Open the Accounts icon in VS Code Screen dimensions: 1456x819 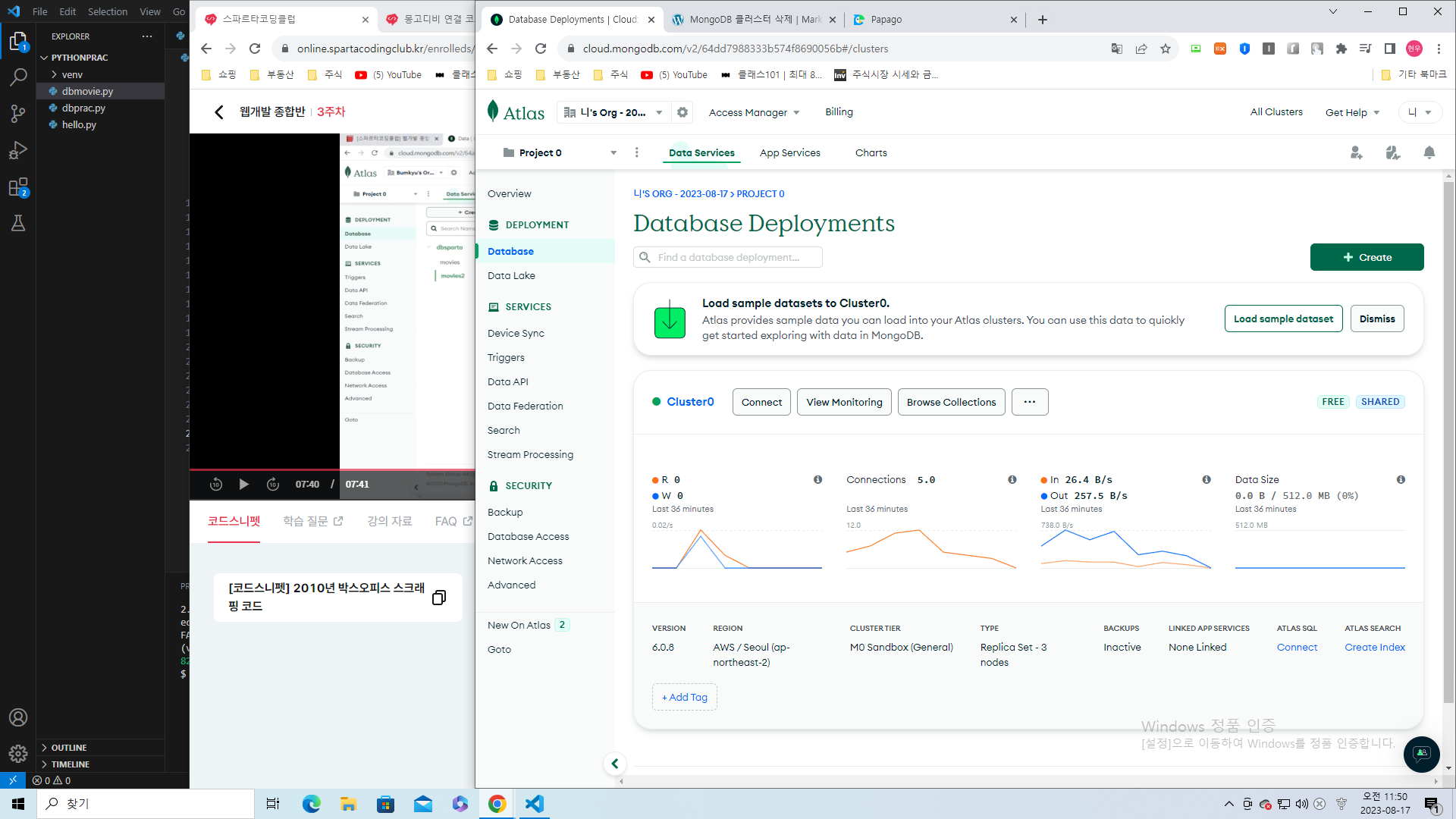tap(18, 717)
